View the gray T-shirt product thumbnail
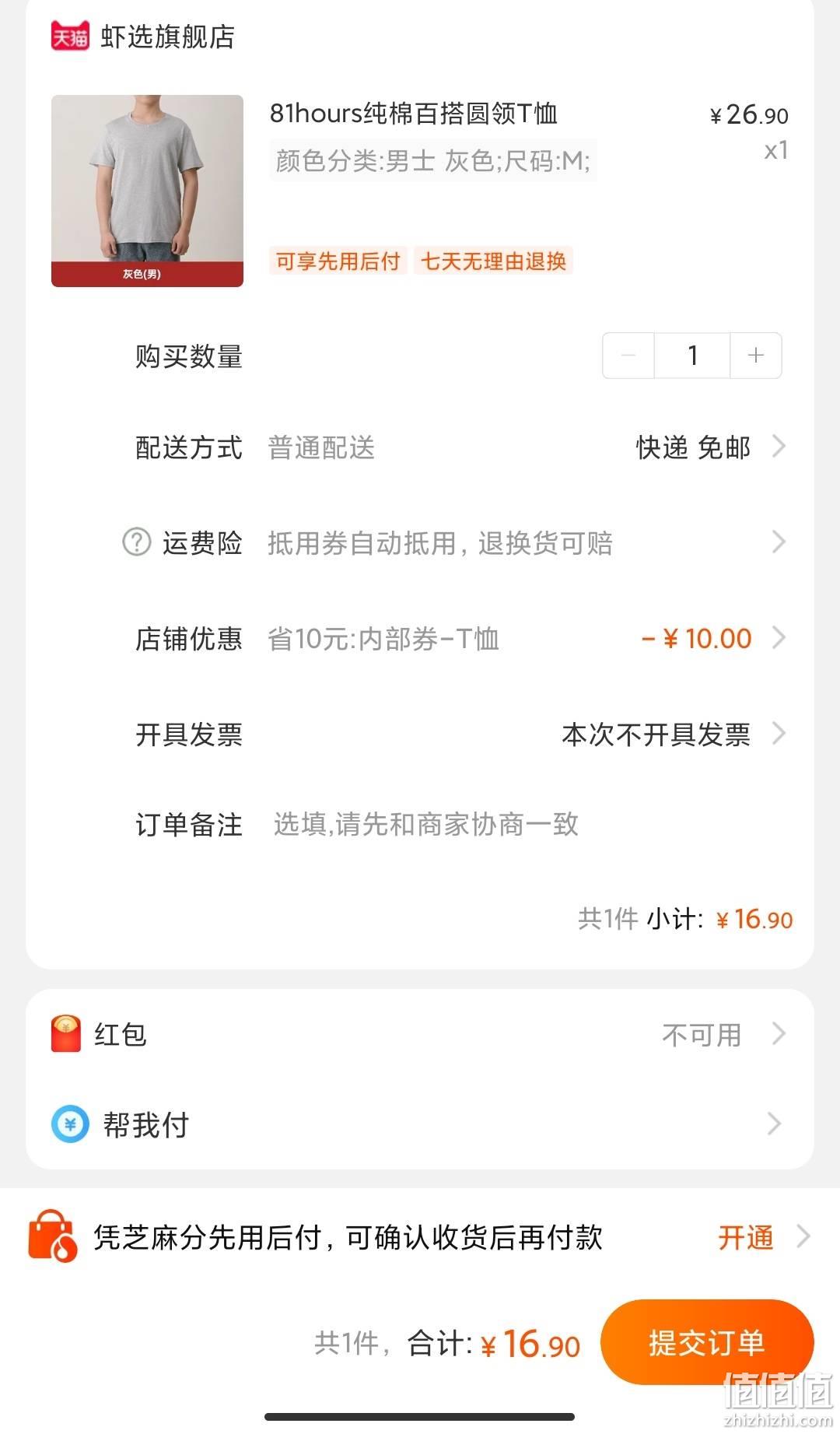This screenshot has height=1434, width=840. [147, 191]
